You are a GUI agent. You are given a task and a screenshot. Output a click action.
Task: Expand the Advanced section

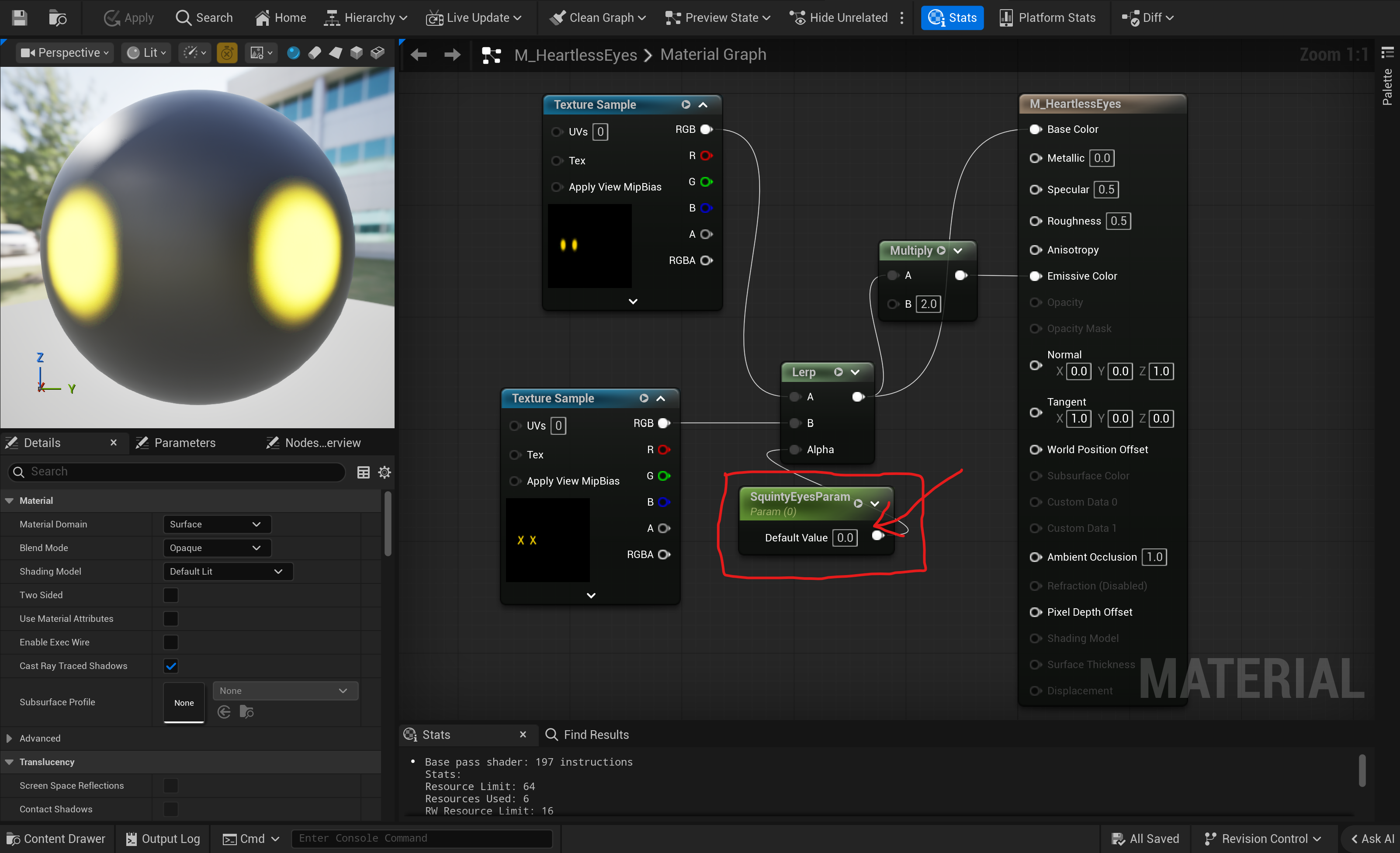point(10,738)
